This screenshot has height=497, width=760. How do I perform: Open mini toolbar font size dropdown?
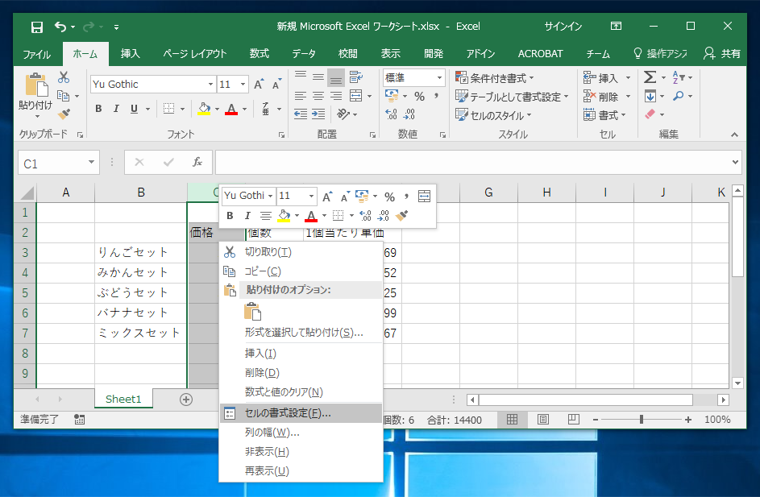311,196
